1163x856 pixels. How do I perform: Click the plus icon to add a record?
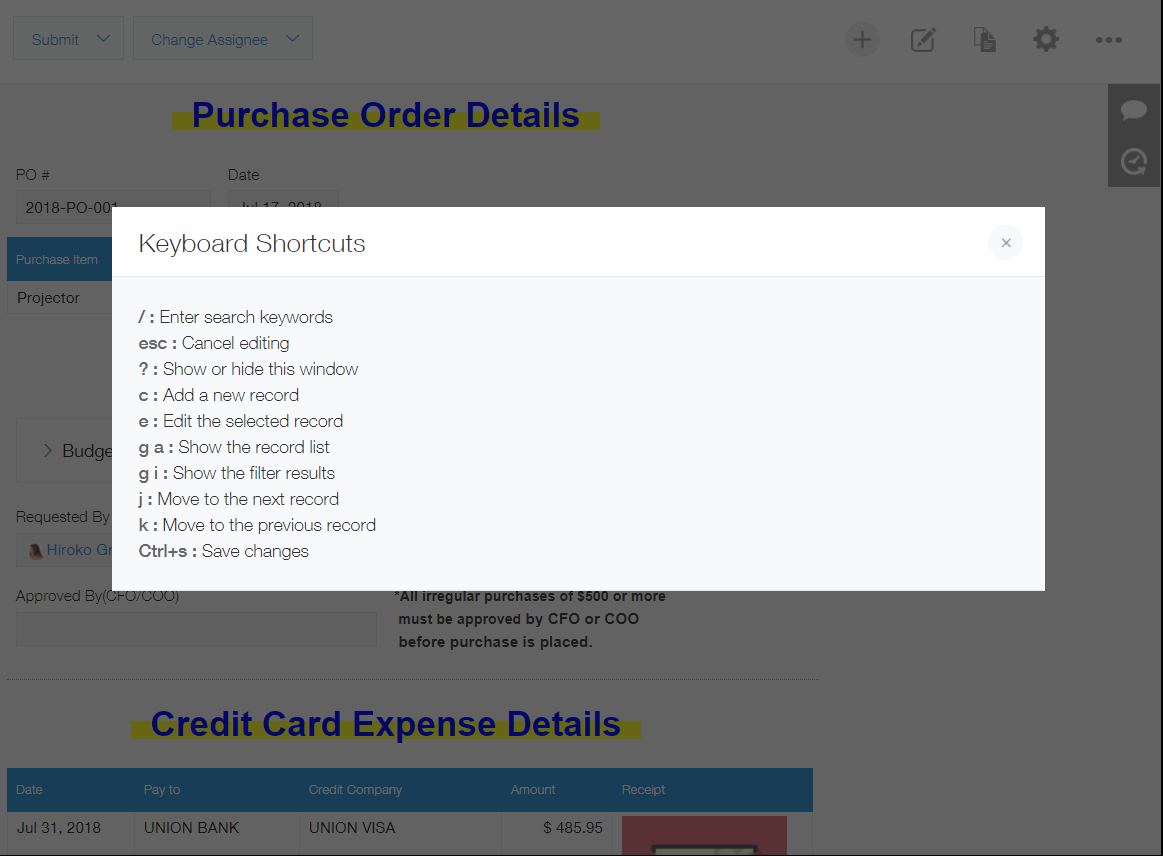point(862,40)
